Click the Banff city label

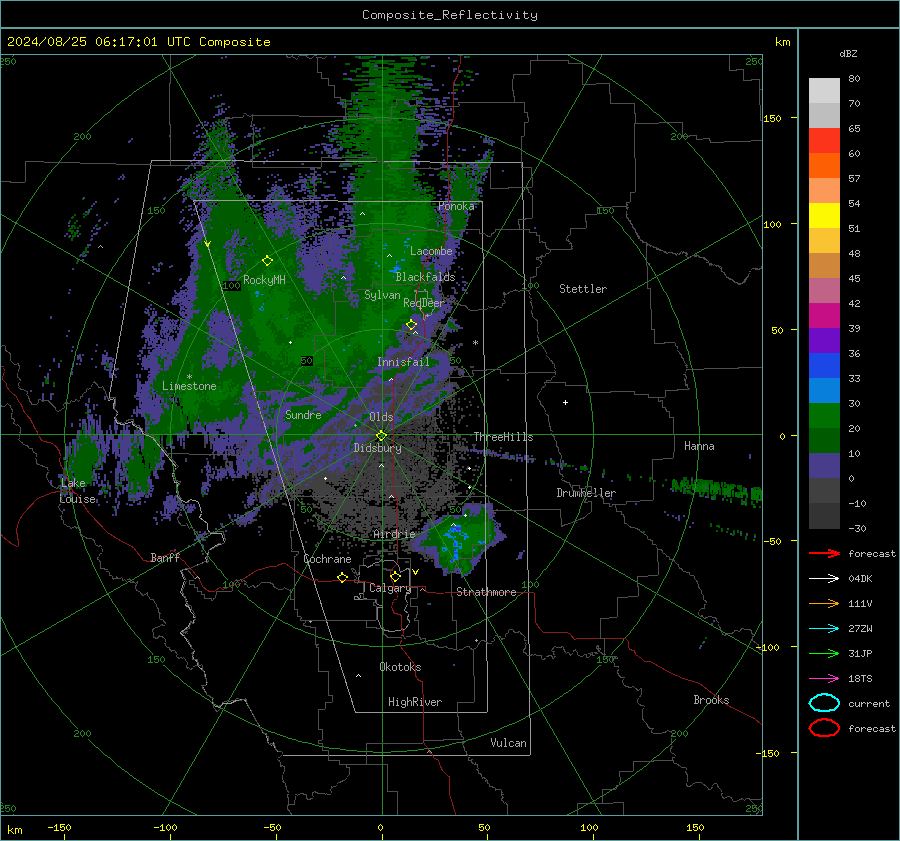(x=165, y=557)
